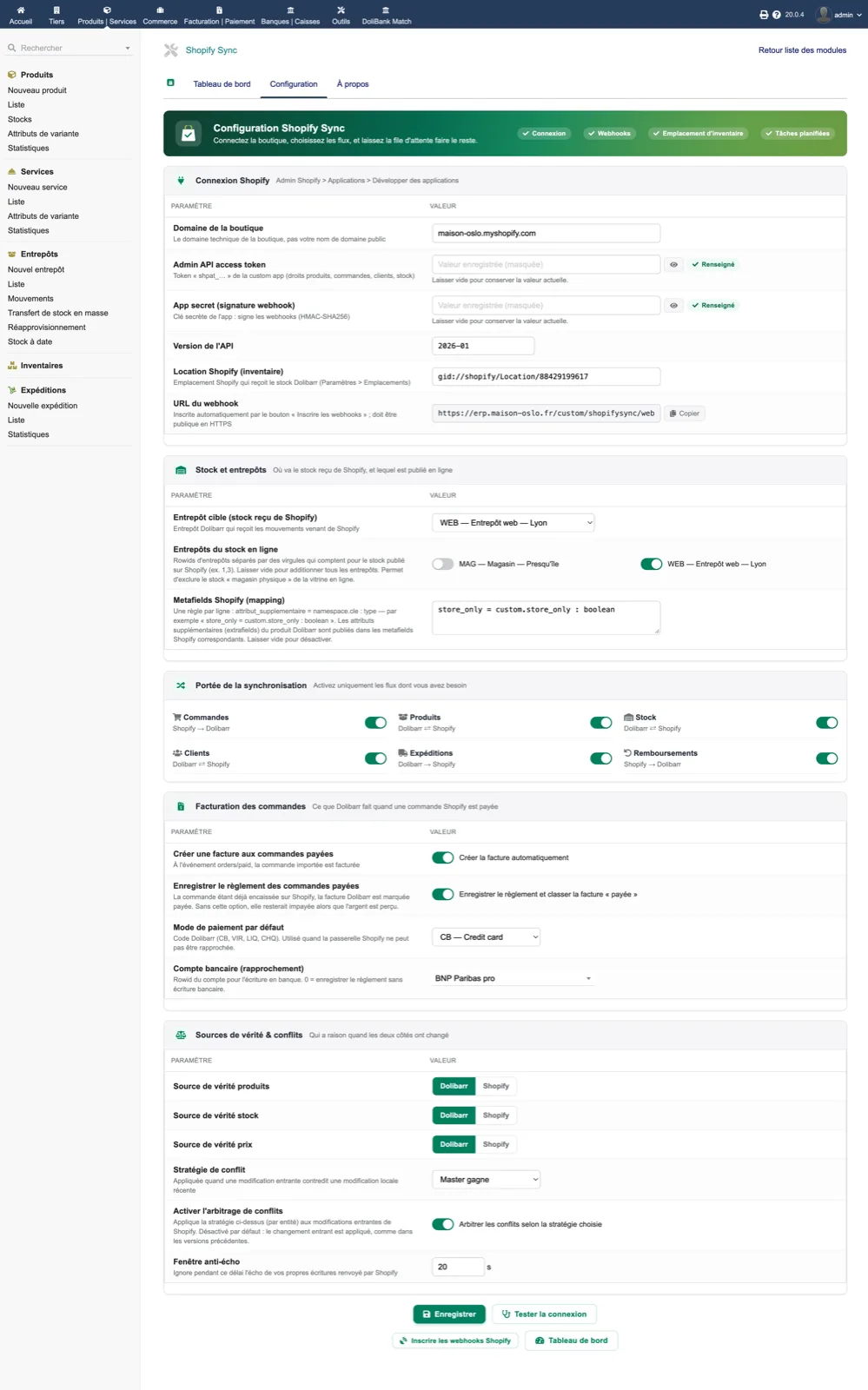Open the Accueil home icon
This screenshot has height=1390, width=868.
(x=21, y=10)
